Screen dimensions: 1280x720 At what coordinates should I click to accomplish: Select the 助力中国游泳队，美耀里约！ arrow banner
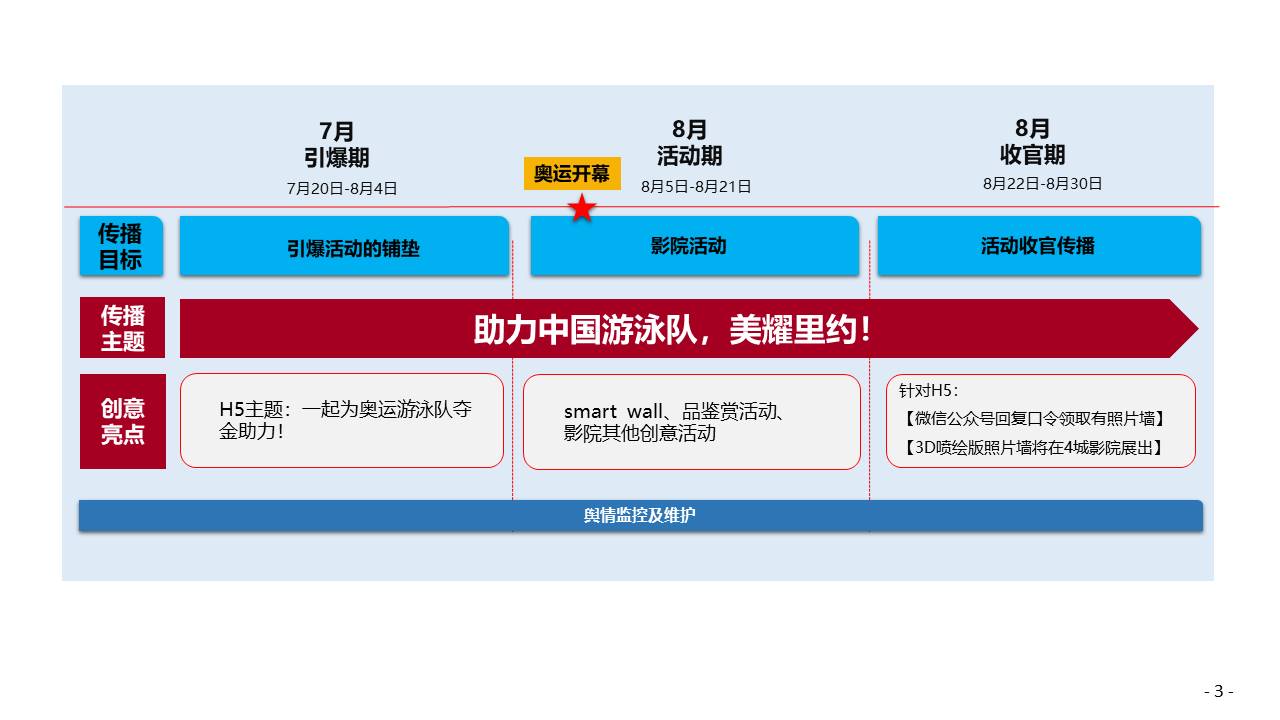pos(689,328)
